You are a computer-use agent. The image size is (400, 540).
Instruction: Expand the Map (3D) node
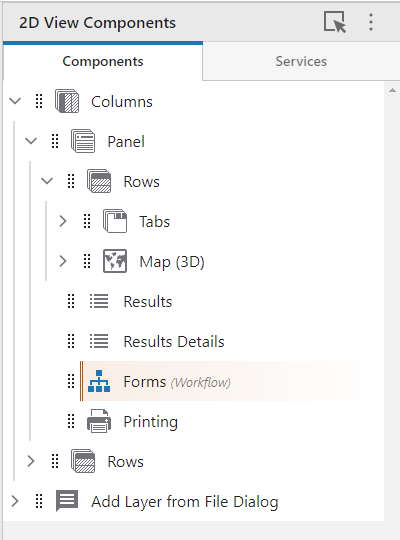point(63,261)
